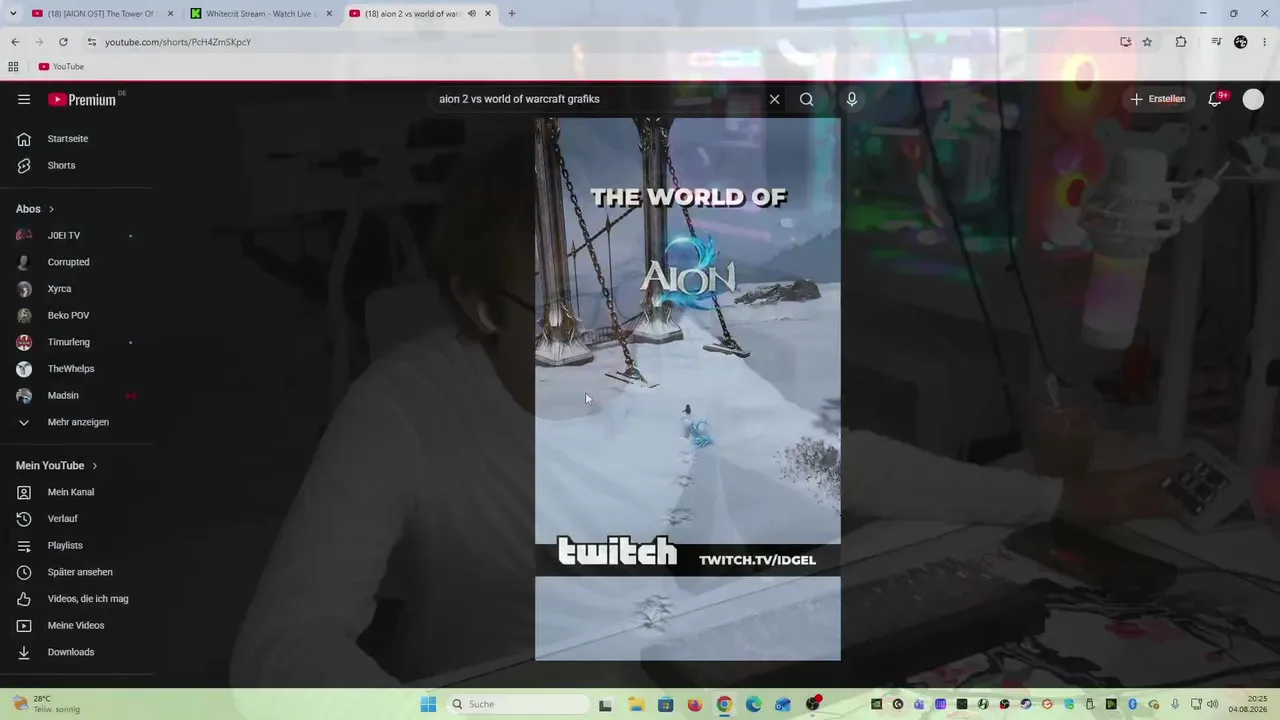Image resolution: width=1280 pixels, height=720 pixels.
Task: Clear the search query with the X
Action: (774, 99)
